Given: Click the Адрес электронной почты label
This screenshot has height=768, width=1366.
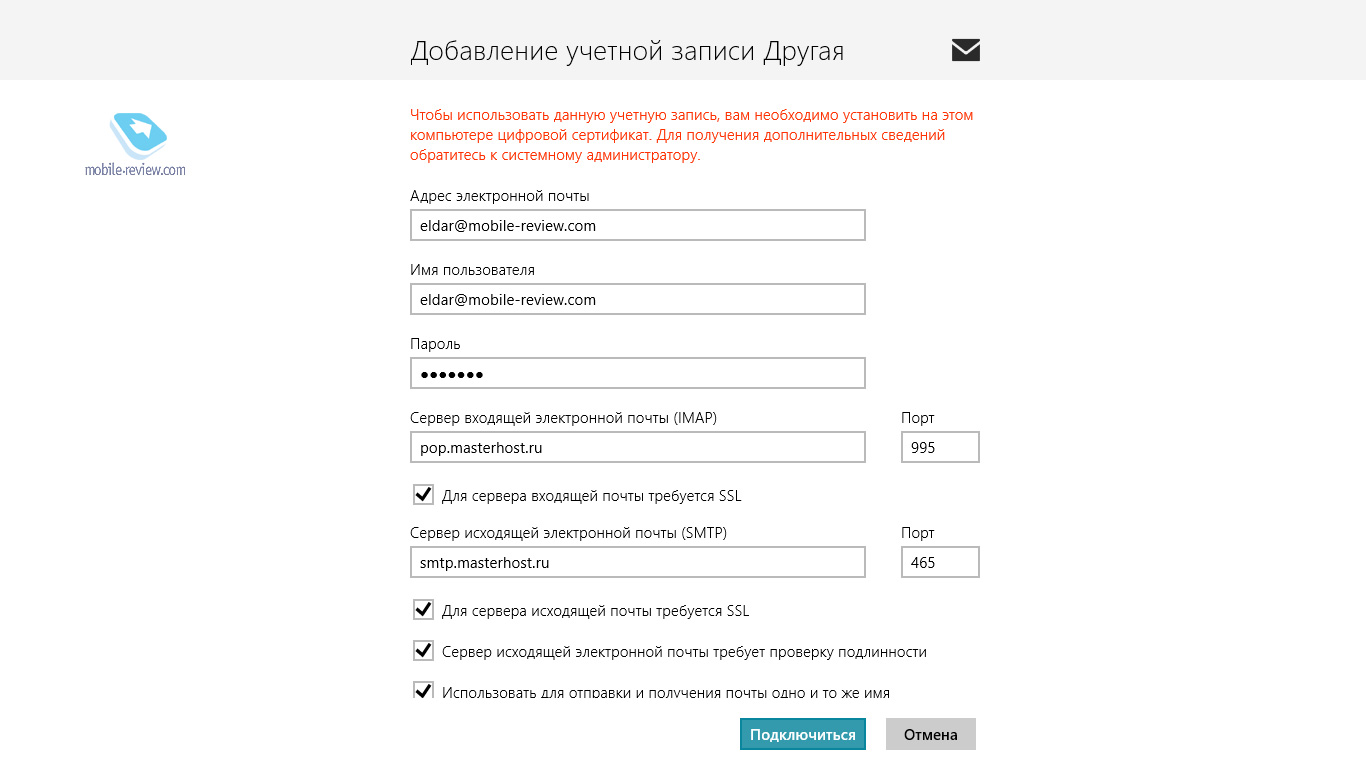Looking at the screenshot, I should tap(500, 196).
